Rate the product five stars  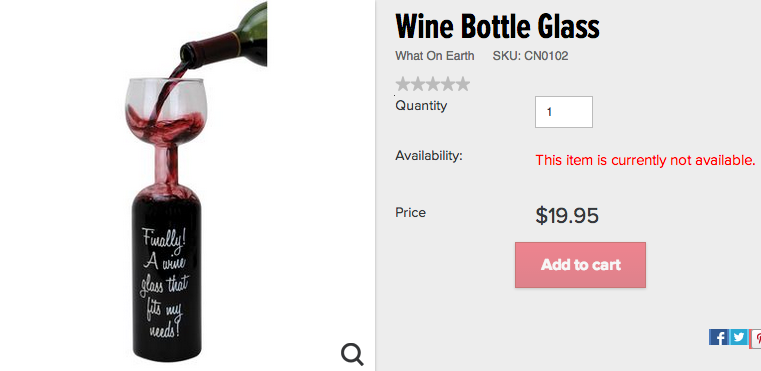point(463,84)
